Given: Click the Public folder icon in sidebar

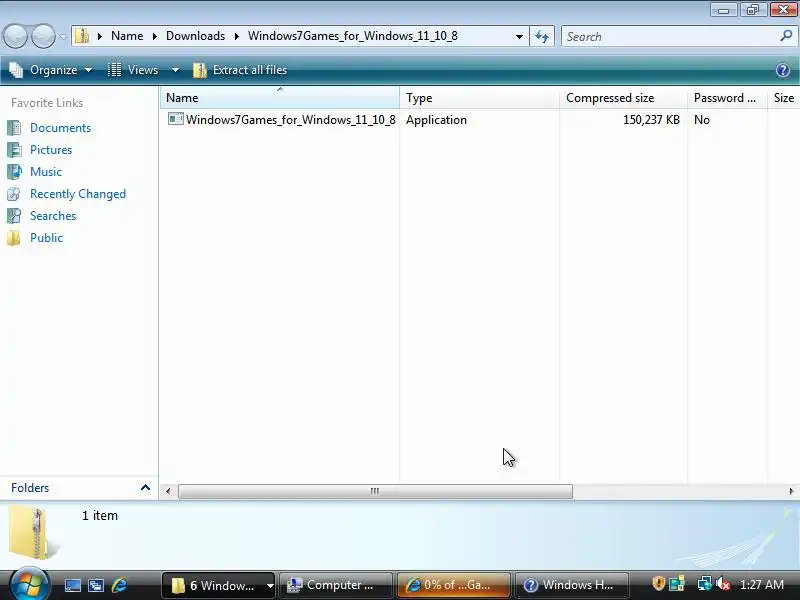Looking at the screenshot, I should coord(14,238).
